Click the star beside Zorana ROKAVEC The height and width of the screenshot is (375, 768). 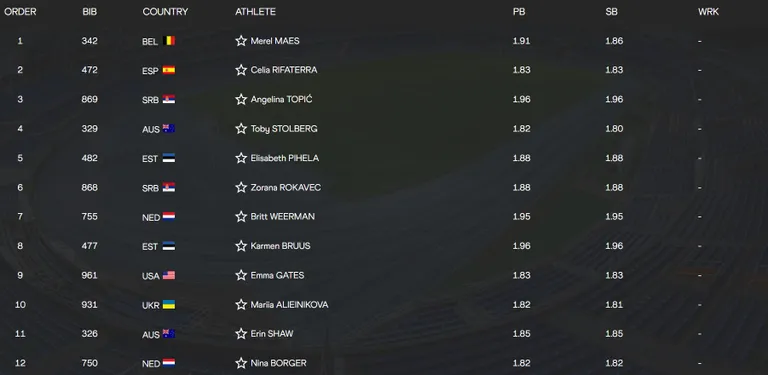pos(241,188)
